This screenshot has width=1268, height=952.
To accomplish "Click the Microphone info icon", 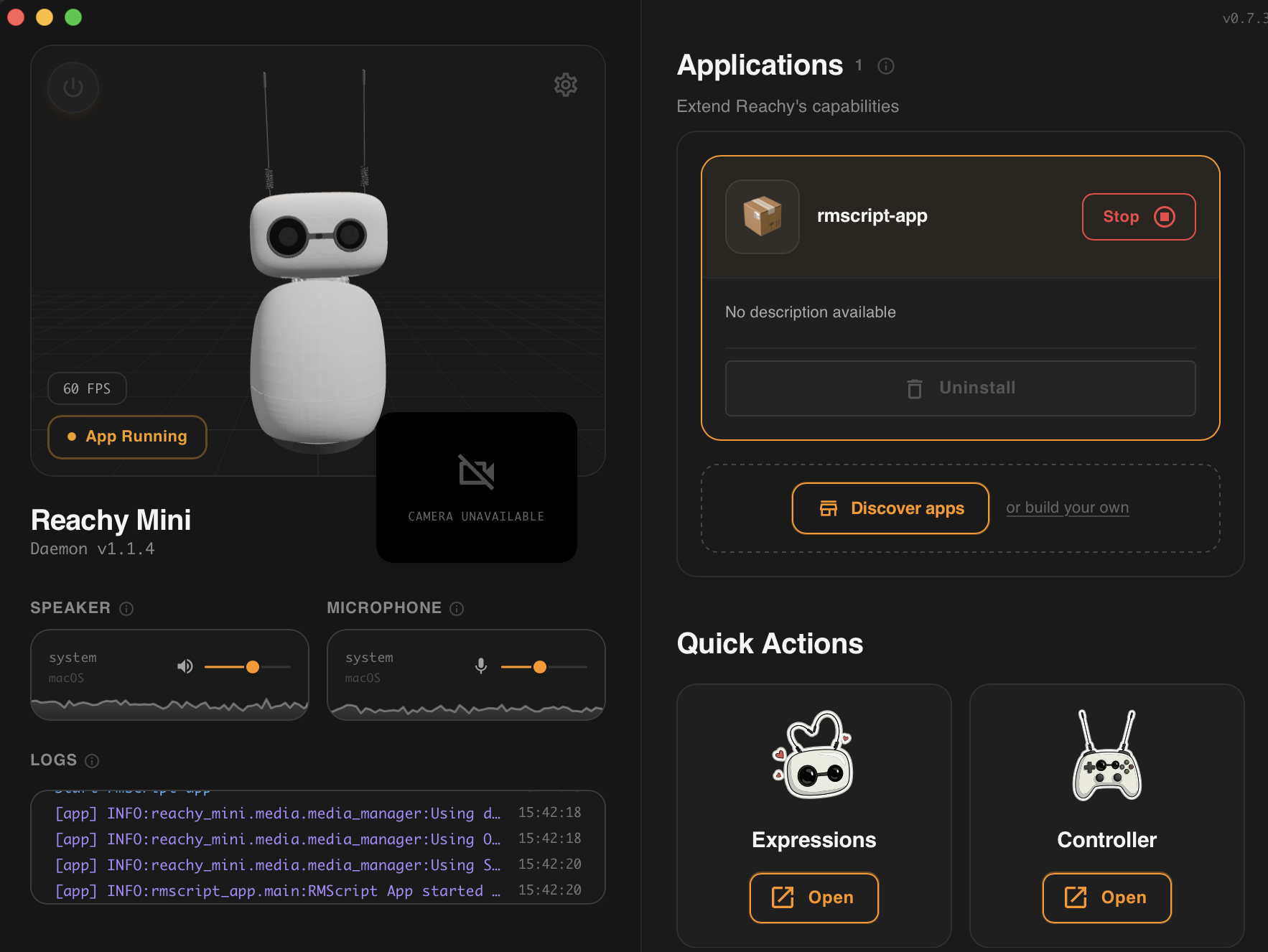I will (x=457, y=609).
